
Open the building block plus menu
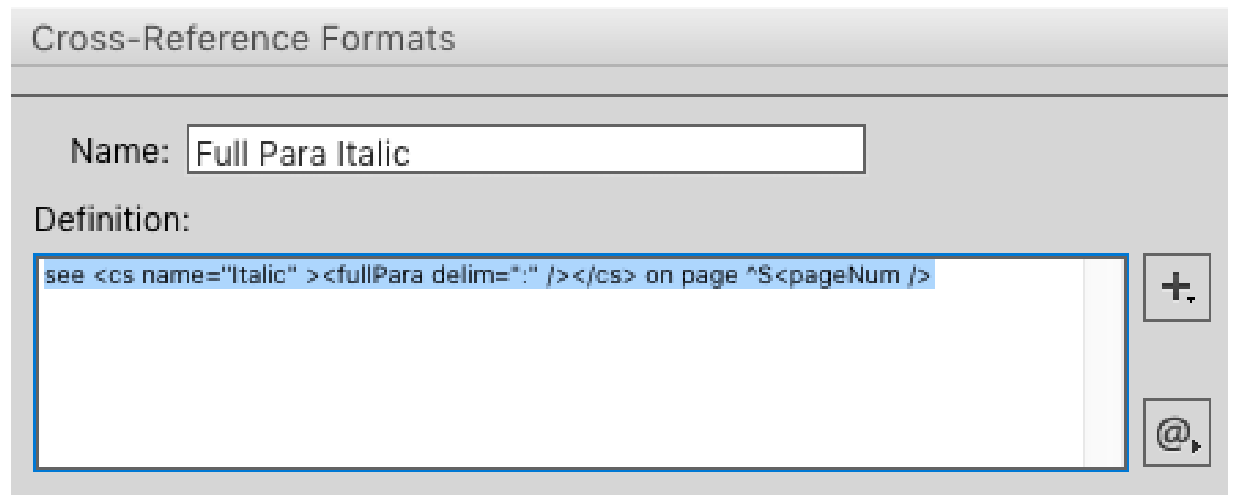tap(1176, 287)
